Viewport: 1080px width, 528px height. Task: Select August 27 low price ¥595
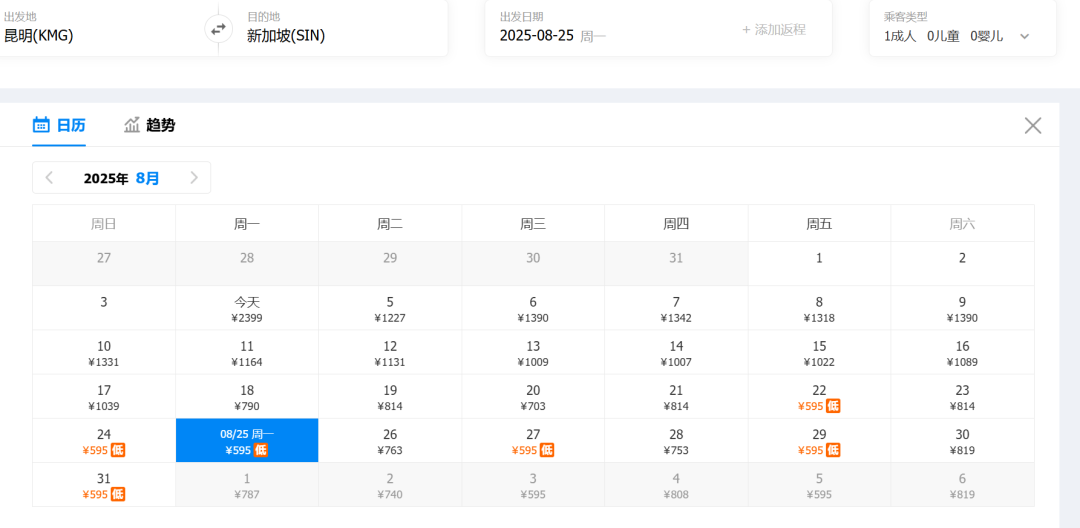(x=533, y=441)
